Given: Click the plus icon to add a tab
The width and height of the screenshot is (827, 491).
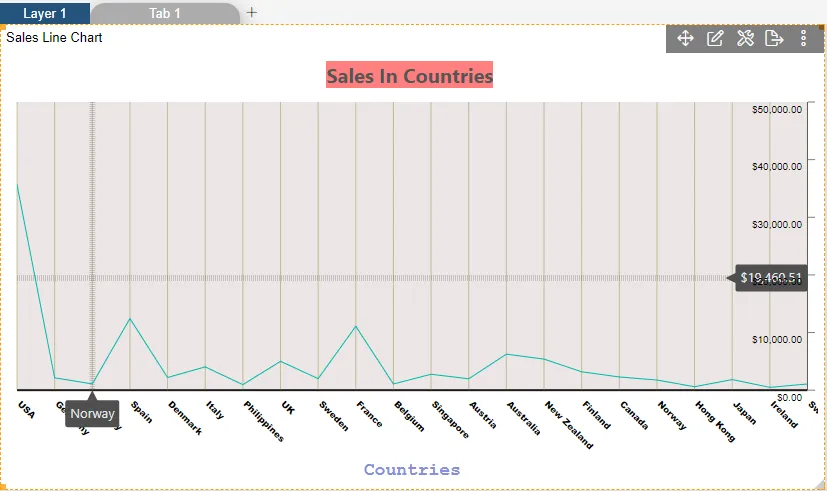Looking at the screenshot, I should tap(252, 13).
